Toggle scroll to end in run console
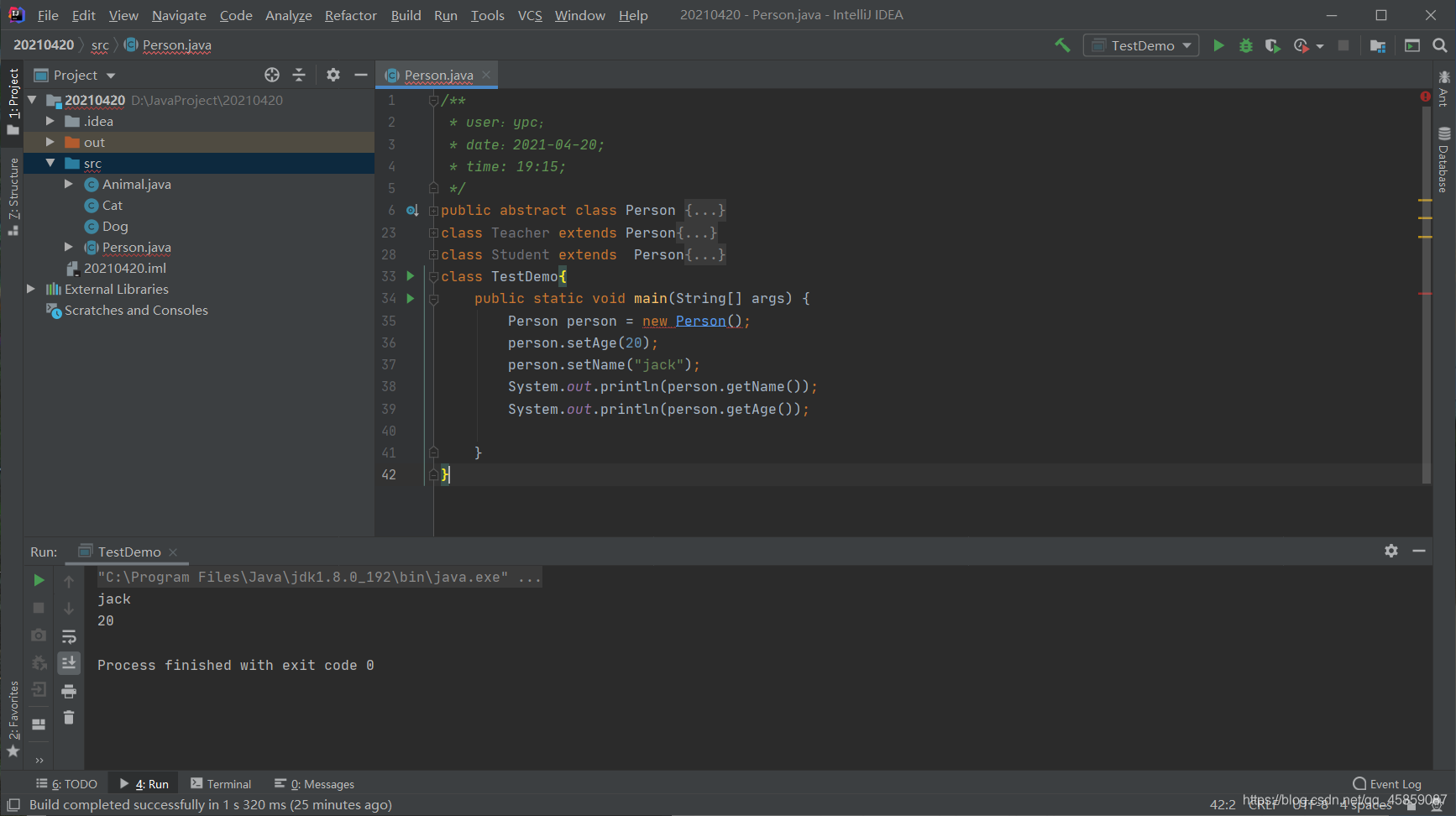The image size is (1456, 816). [69, 663]
